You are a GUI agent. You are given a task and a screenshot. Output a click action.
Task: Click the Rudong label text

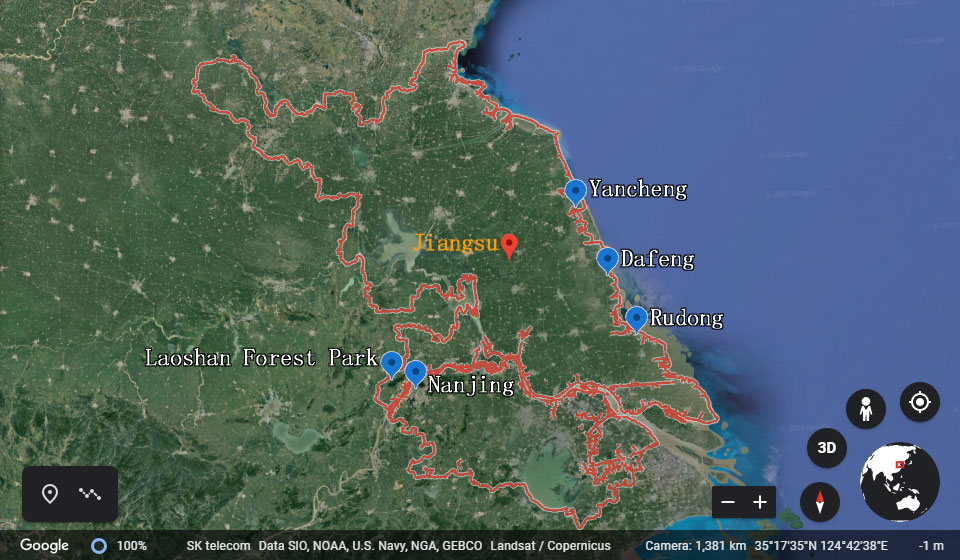tap(686, 318)
